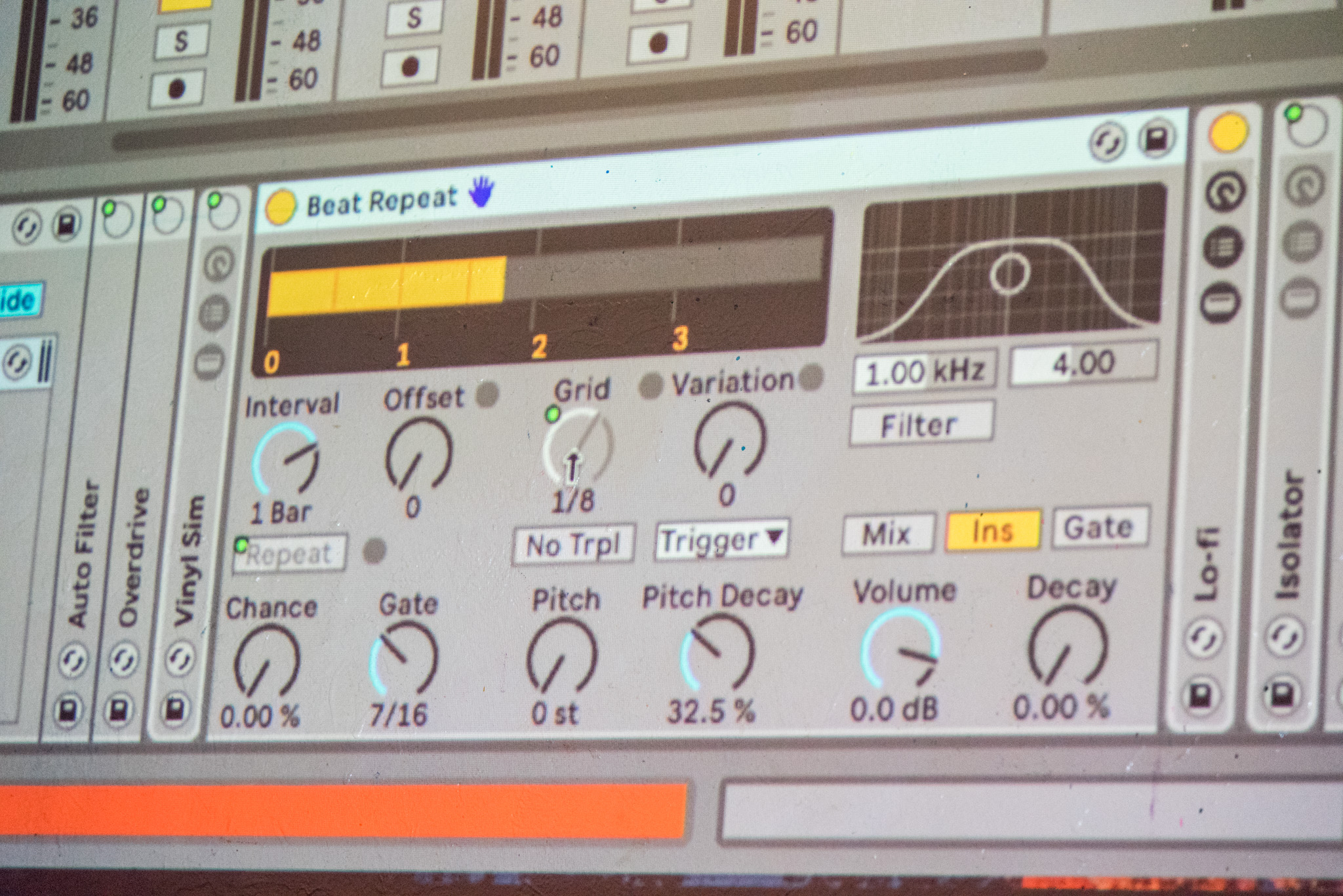This screenshot has height=896, width=1343.
Task: Save the Overdrive preset via disk icon
Action: 119,711
